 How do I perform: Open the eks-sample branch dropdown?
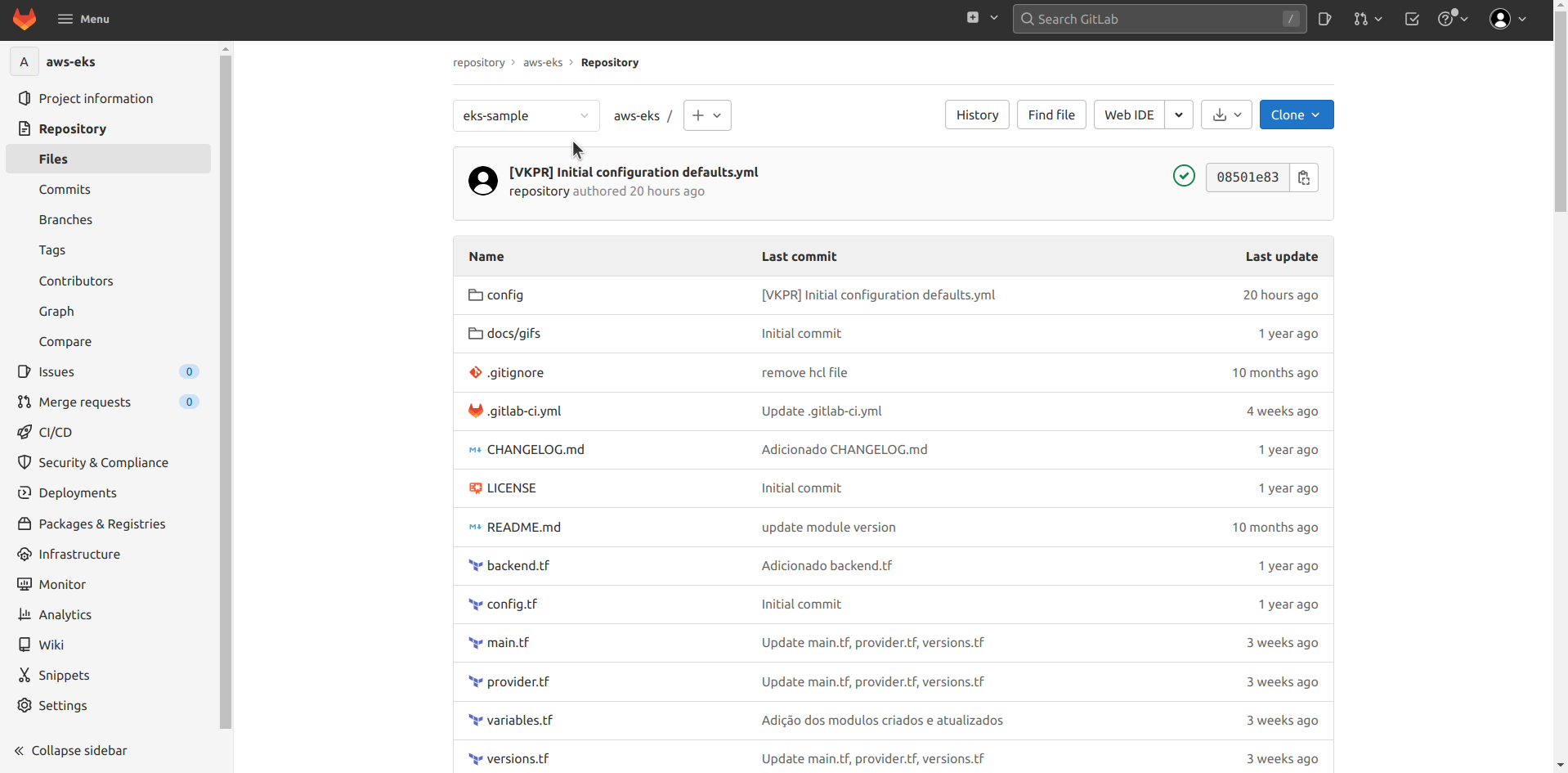(x=526, y=115)
